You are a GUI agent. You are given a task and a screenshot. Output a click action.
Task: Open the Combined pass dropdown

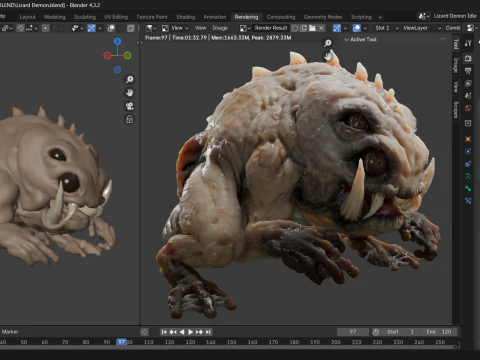click(x=452, y=28)
